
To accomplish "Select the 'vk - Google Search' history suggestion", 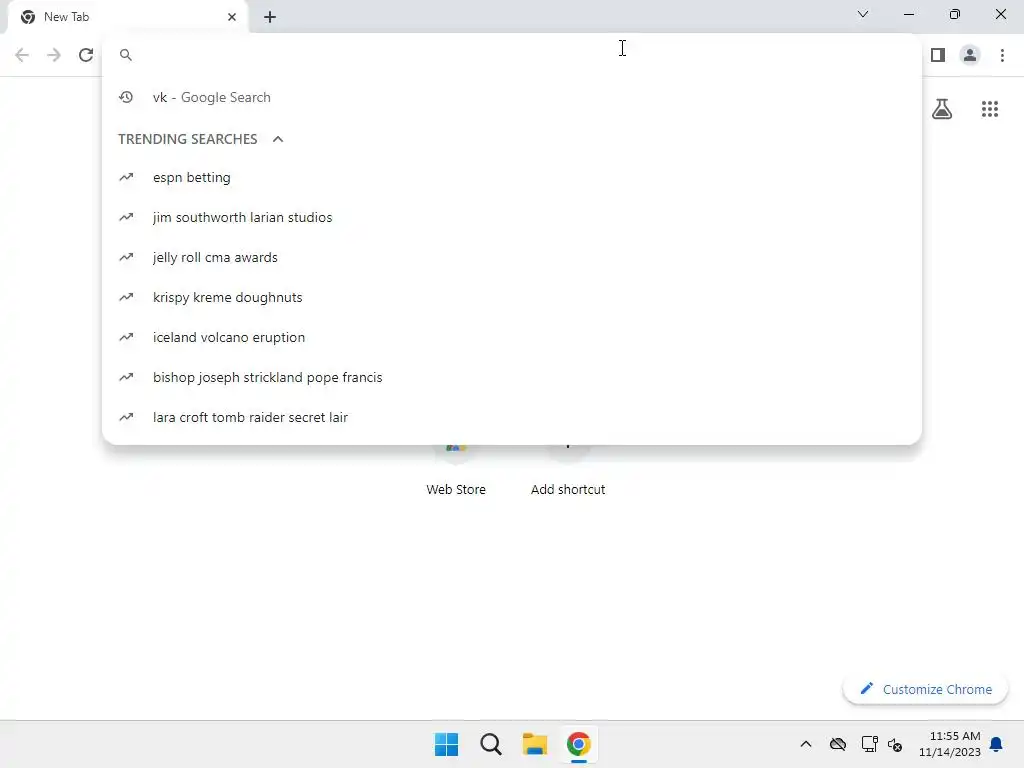I will point(511,97).
